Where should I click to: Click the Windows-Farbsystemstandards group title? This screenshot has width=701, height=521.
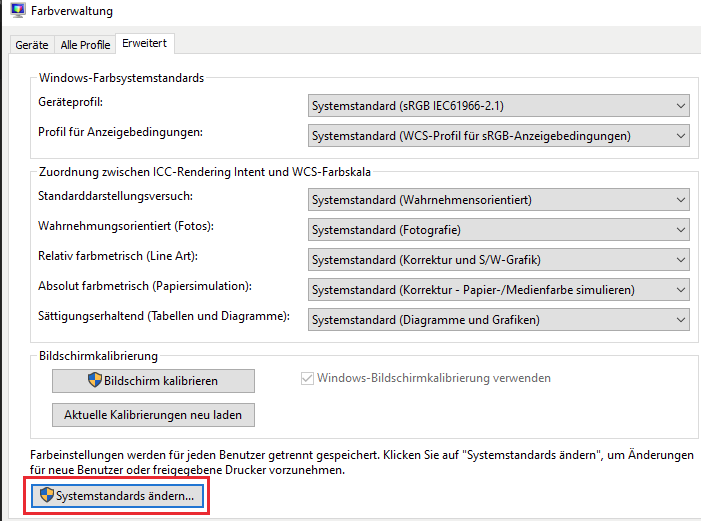pyautogui.click(x=122, y=78)
